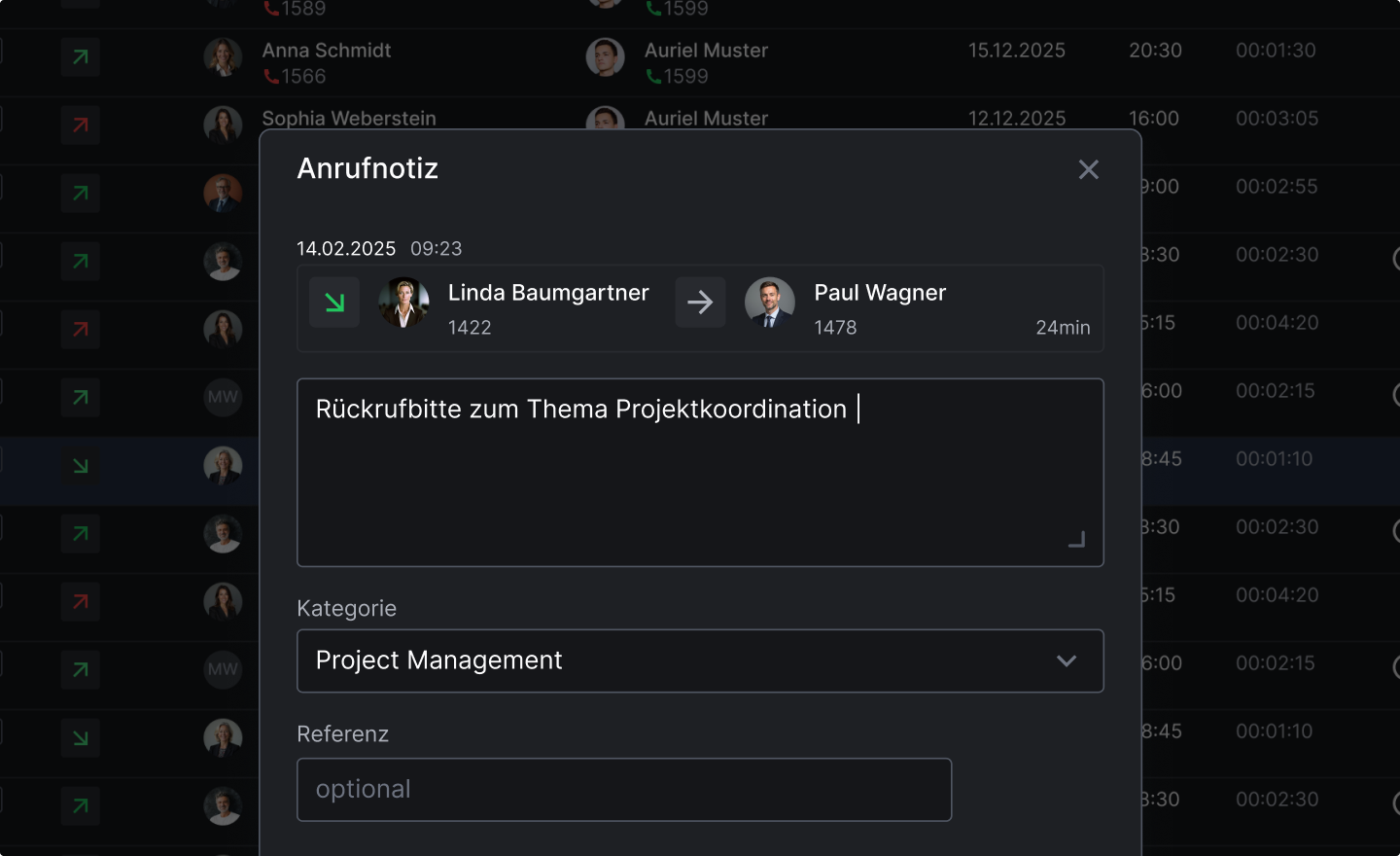Click the arrow icon between Linda and Paul
Screen dimensions: 1400x856
(x=700, y=303)
